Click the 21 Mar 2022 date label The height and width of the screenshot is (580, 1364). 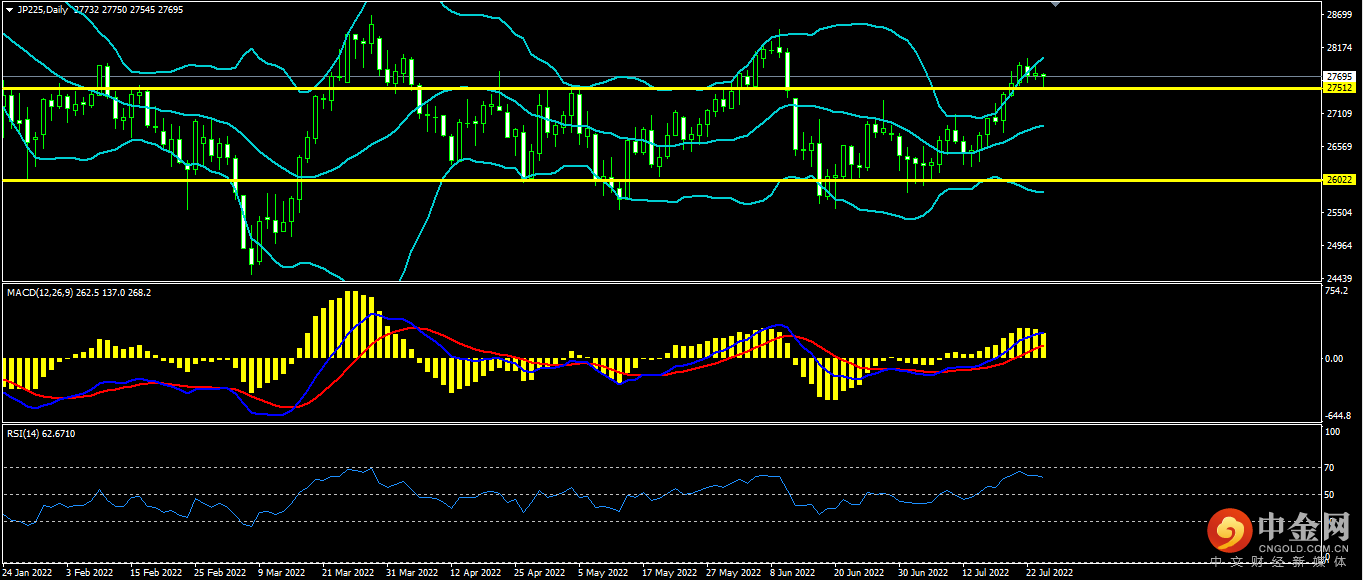click(348, 573)
